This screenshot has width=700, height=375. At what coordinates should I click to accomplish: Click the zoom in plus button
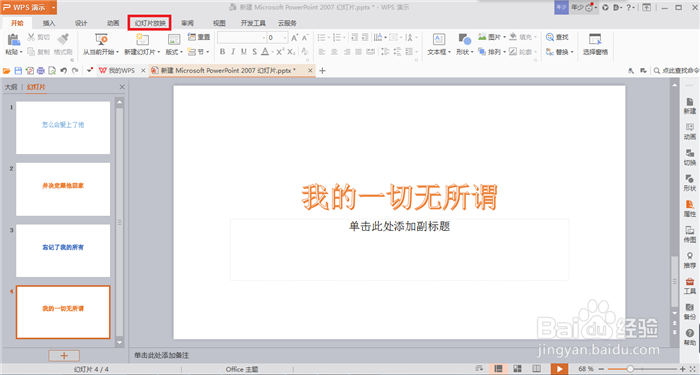pos(682,369)
